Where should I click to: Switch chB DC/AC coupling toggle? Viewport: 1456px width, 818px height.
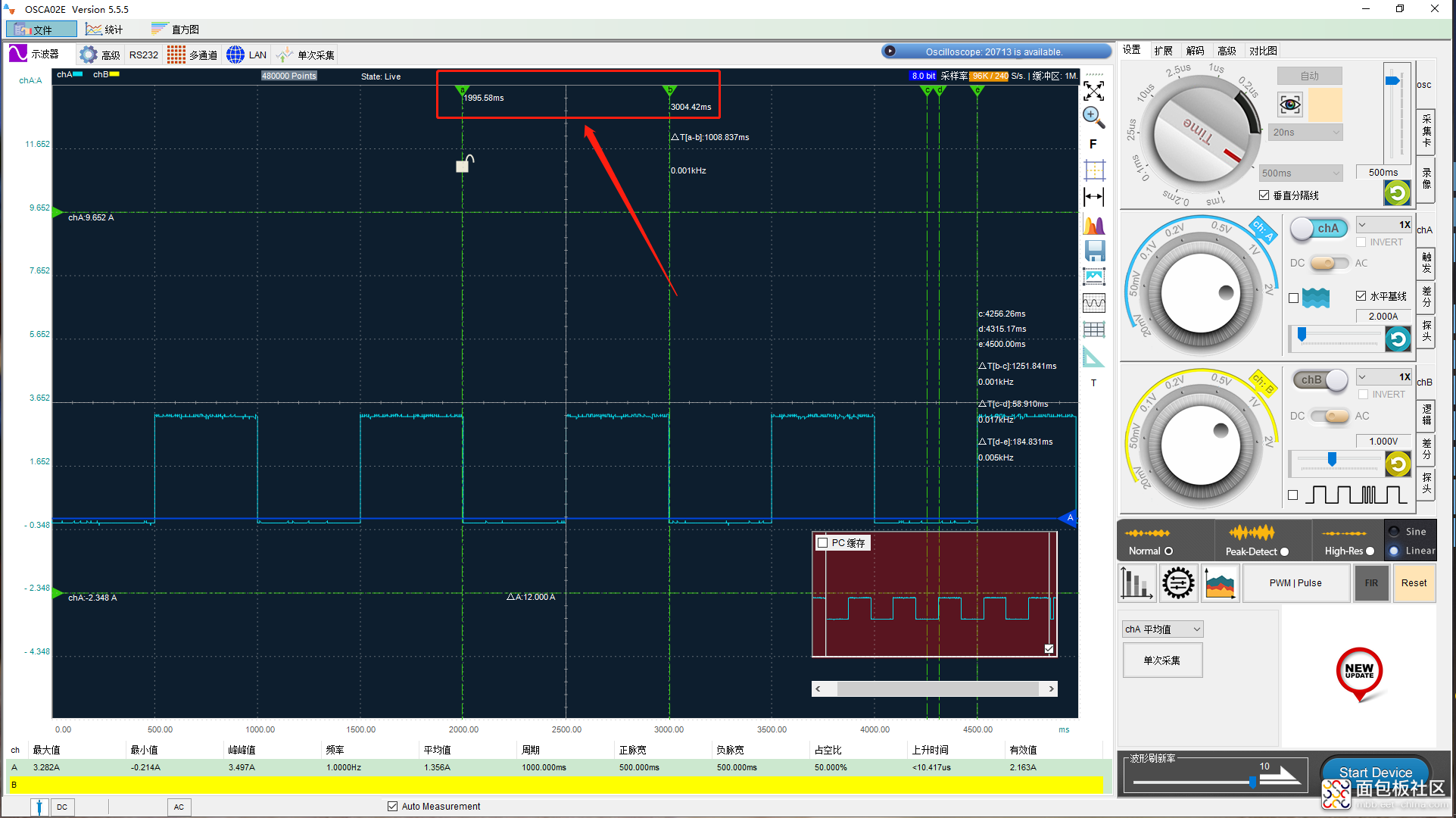1330,416
